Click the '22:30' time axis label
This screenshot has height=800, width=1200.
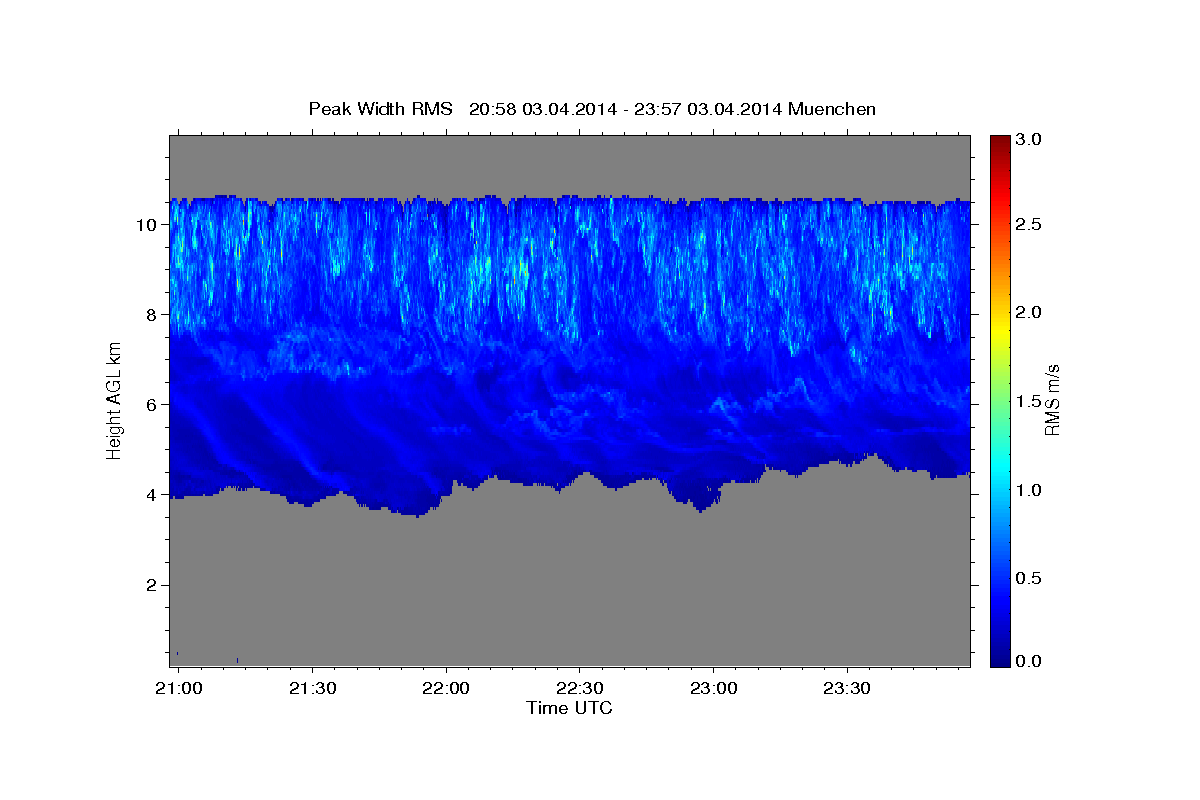point(578,689)
